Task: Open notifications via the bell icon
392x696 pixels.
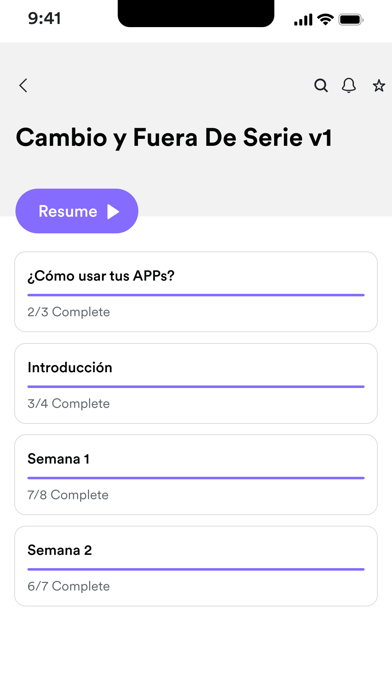Action: [349, 85]
